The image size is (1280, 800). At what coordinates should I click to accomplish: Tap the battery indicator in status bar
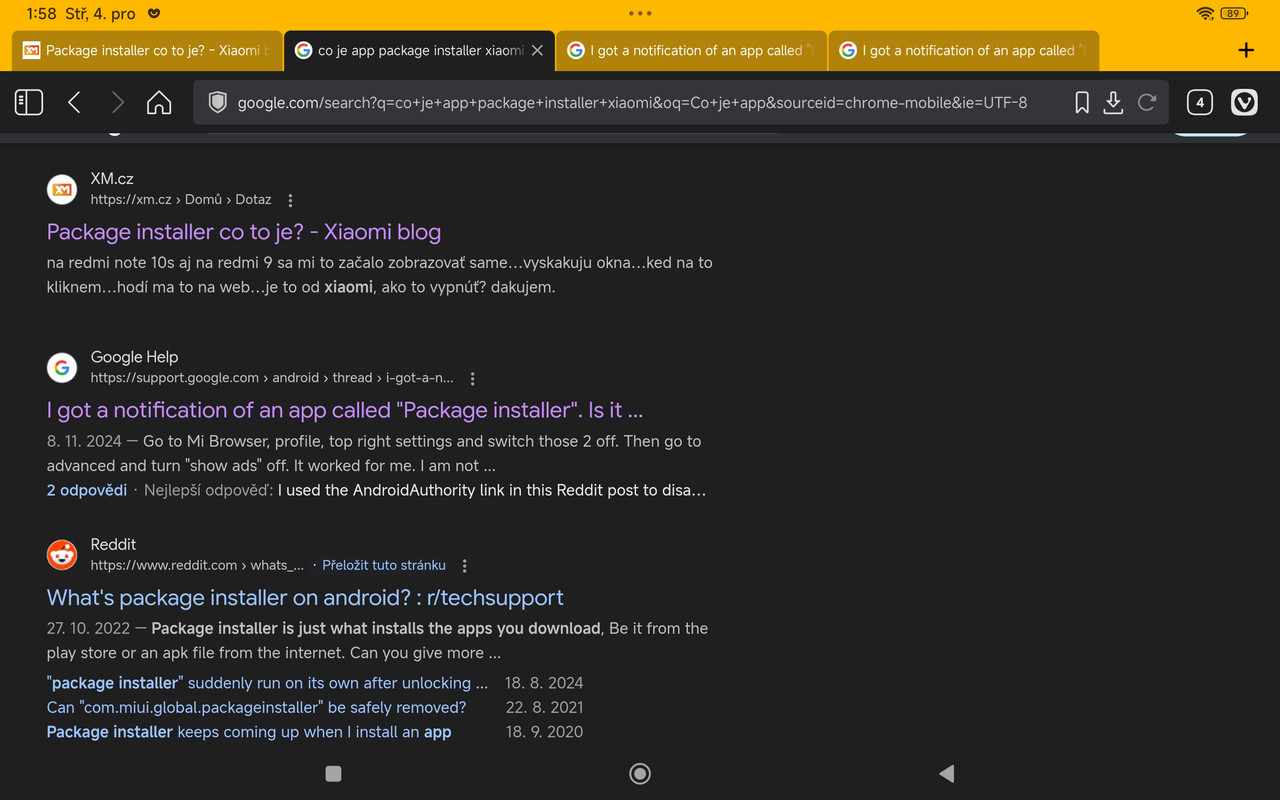point(1234,13)
